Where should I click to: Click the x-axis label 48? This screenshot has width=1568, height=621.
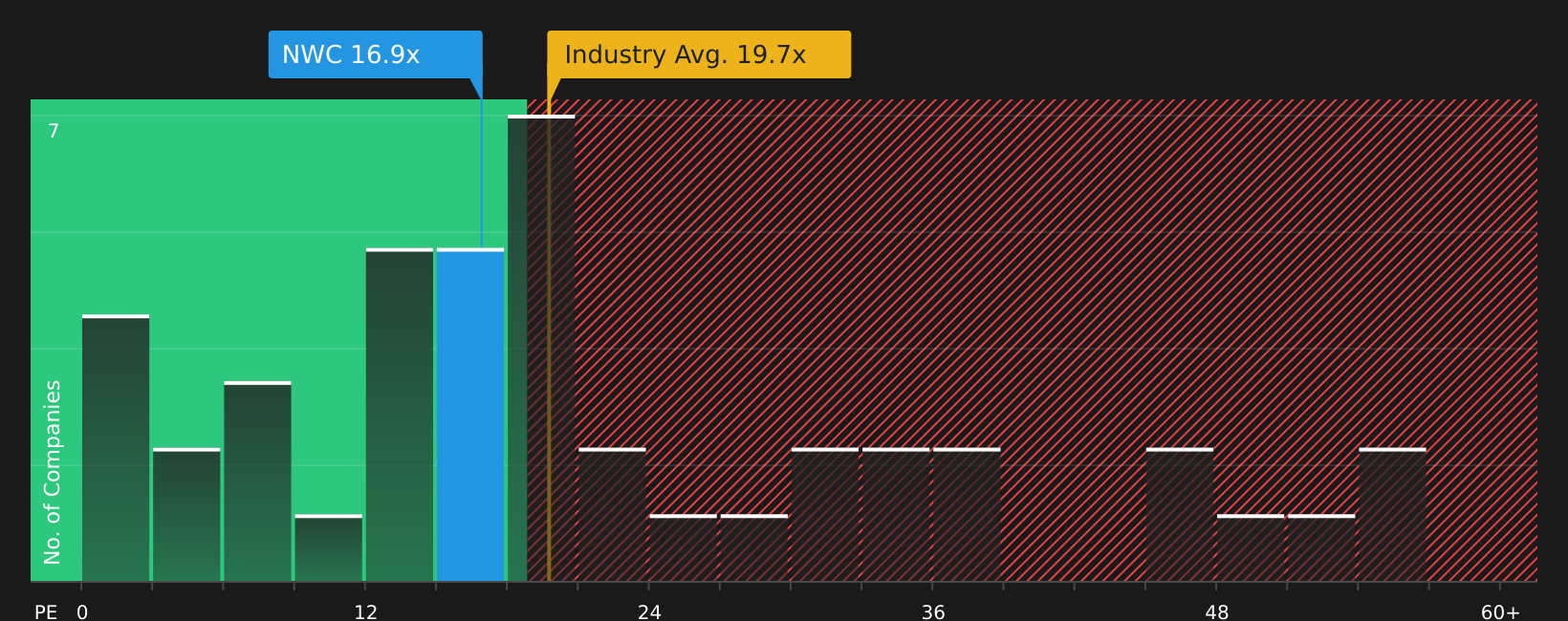point(1217,612)
